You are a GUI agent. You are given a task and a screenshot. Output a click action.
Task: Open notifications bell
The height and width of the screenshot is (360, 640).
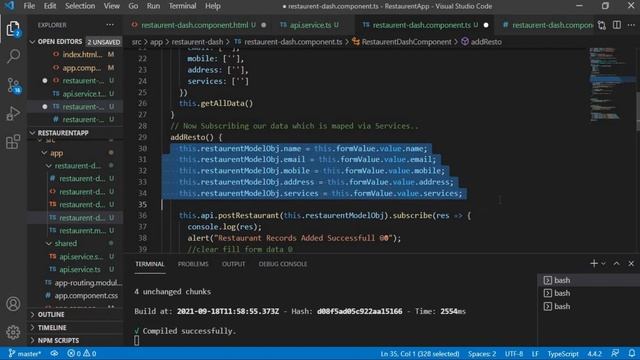pos(631,353)
